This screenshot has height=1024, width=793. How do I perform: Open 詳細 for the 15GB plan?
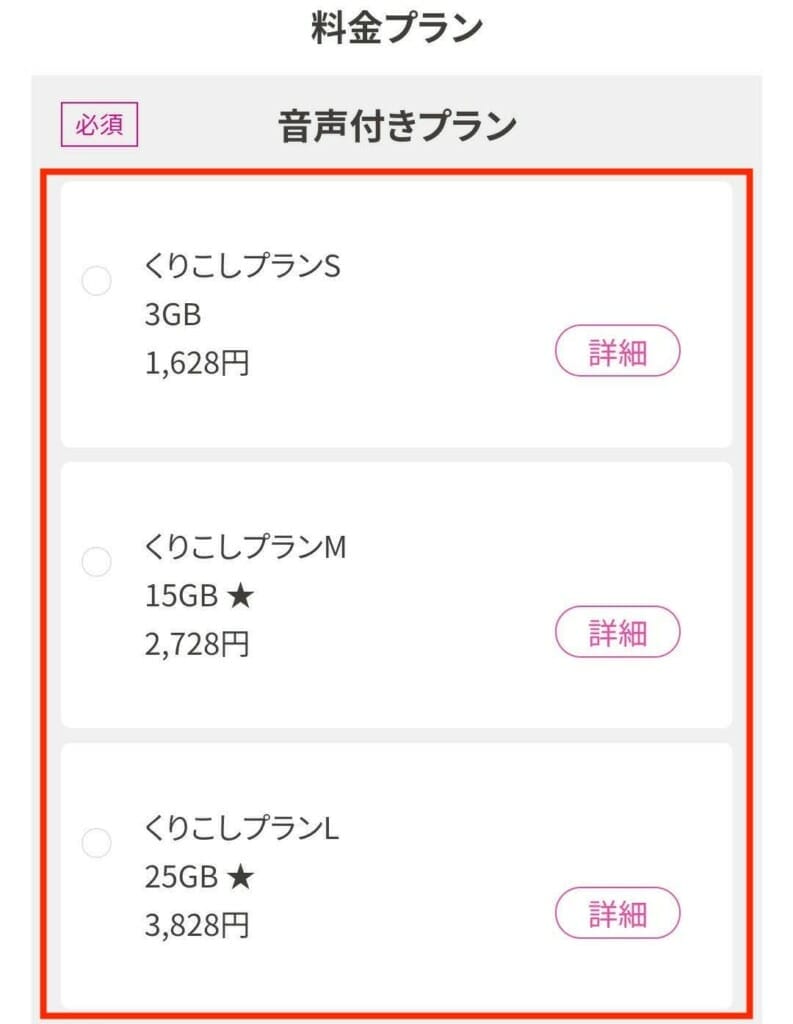[x=617, y=632]
